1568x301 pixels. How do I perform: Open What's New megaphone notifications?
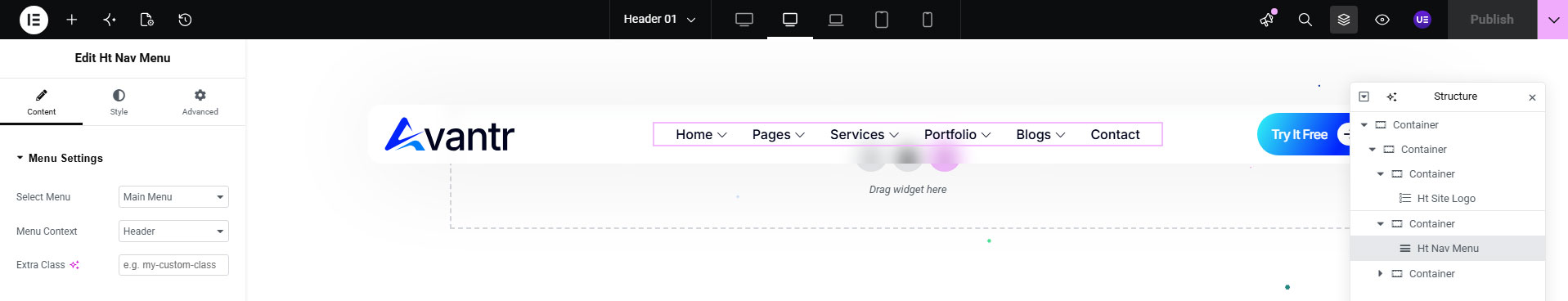point(1267,20)
